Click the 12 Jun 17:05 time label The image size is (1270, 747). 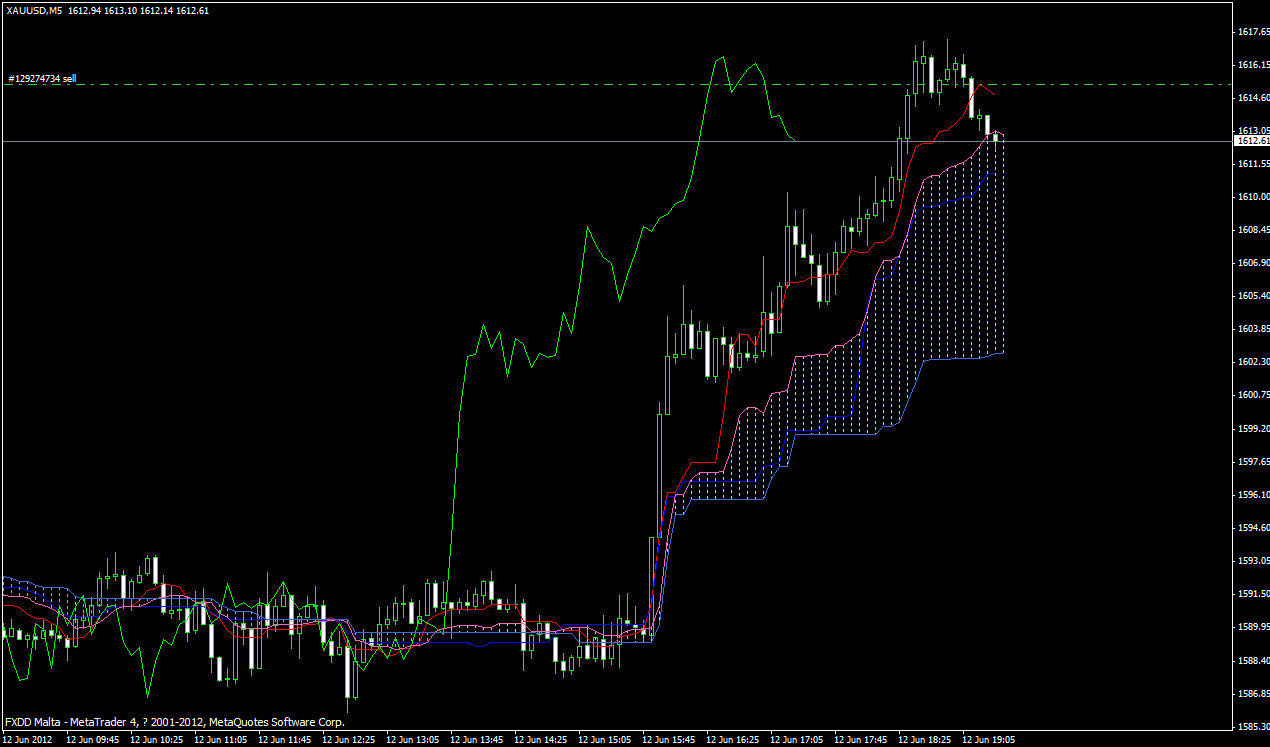[x=798, y=740]
